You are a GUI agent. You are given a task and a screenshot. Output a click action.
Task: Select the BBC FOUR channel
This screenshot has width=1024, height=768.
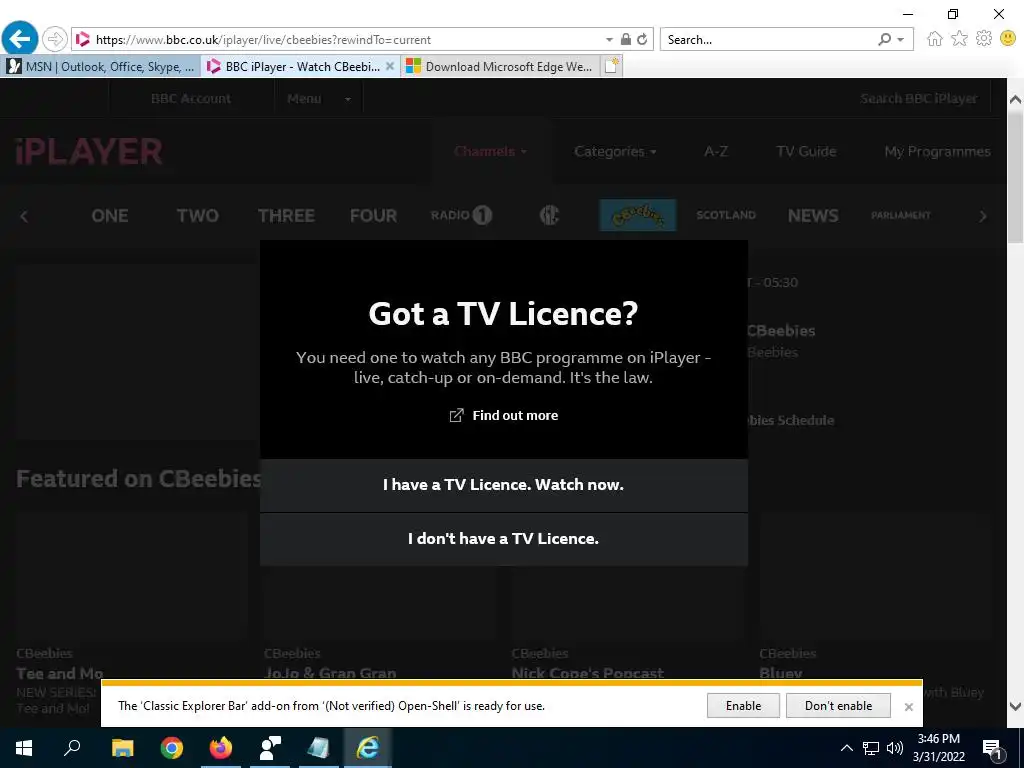pos(373,216)
